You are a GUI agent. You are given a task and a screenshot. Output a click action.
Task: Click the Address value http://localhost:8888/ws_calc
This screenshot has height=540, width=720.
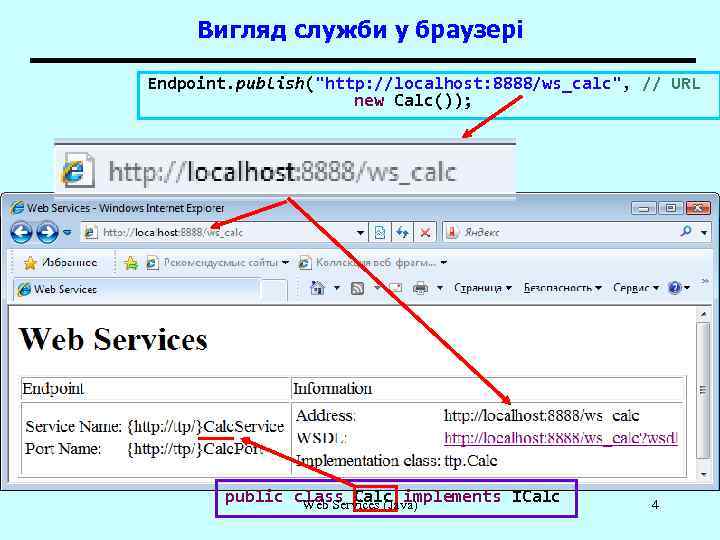[x=541, y=416]
